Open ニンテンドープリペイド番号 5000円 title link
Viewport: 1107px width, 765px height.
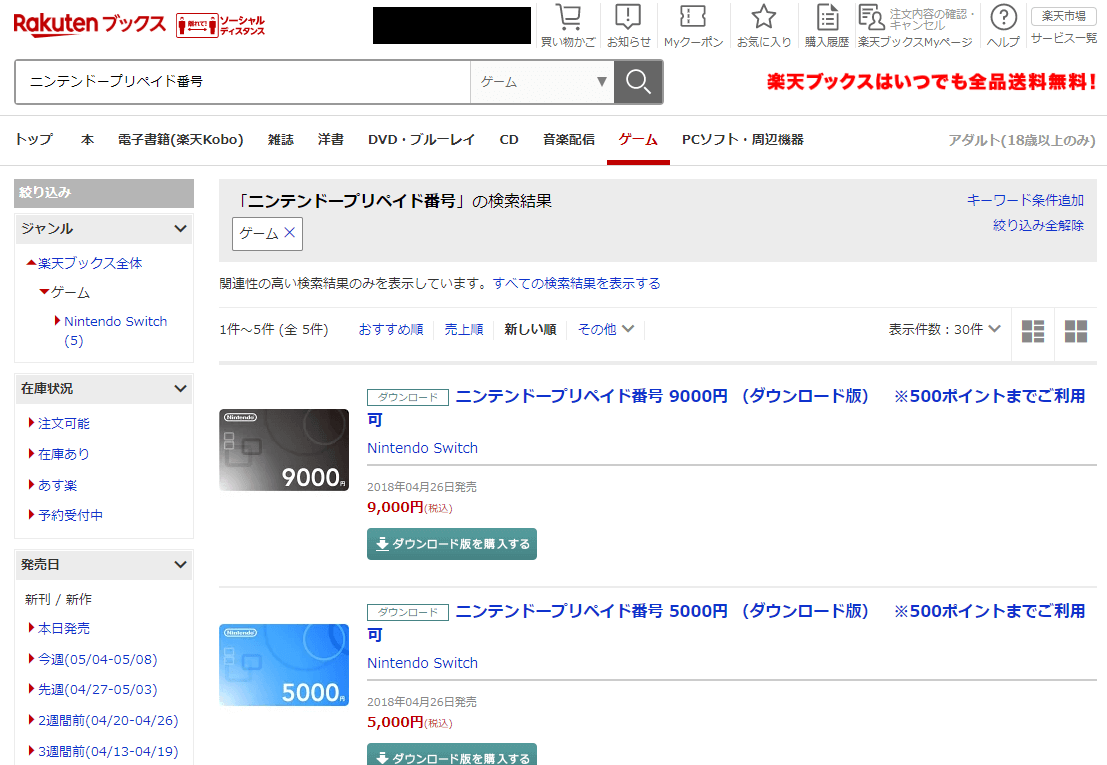[726, 622]
